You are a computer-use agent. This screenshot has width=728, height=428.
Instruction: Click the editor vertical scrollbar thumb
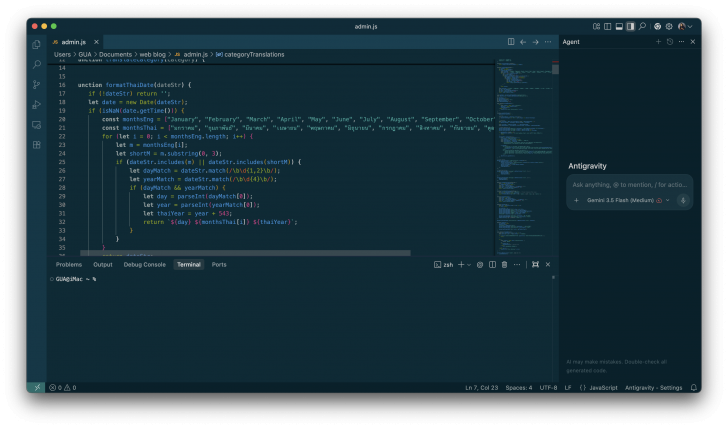[555, 69]
